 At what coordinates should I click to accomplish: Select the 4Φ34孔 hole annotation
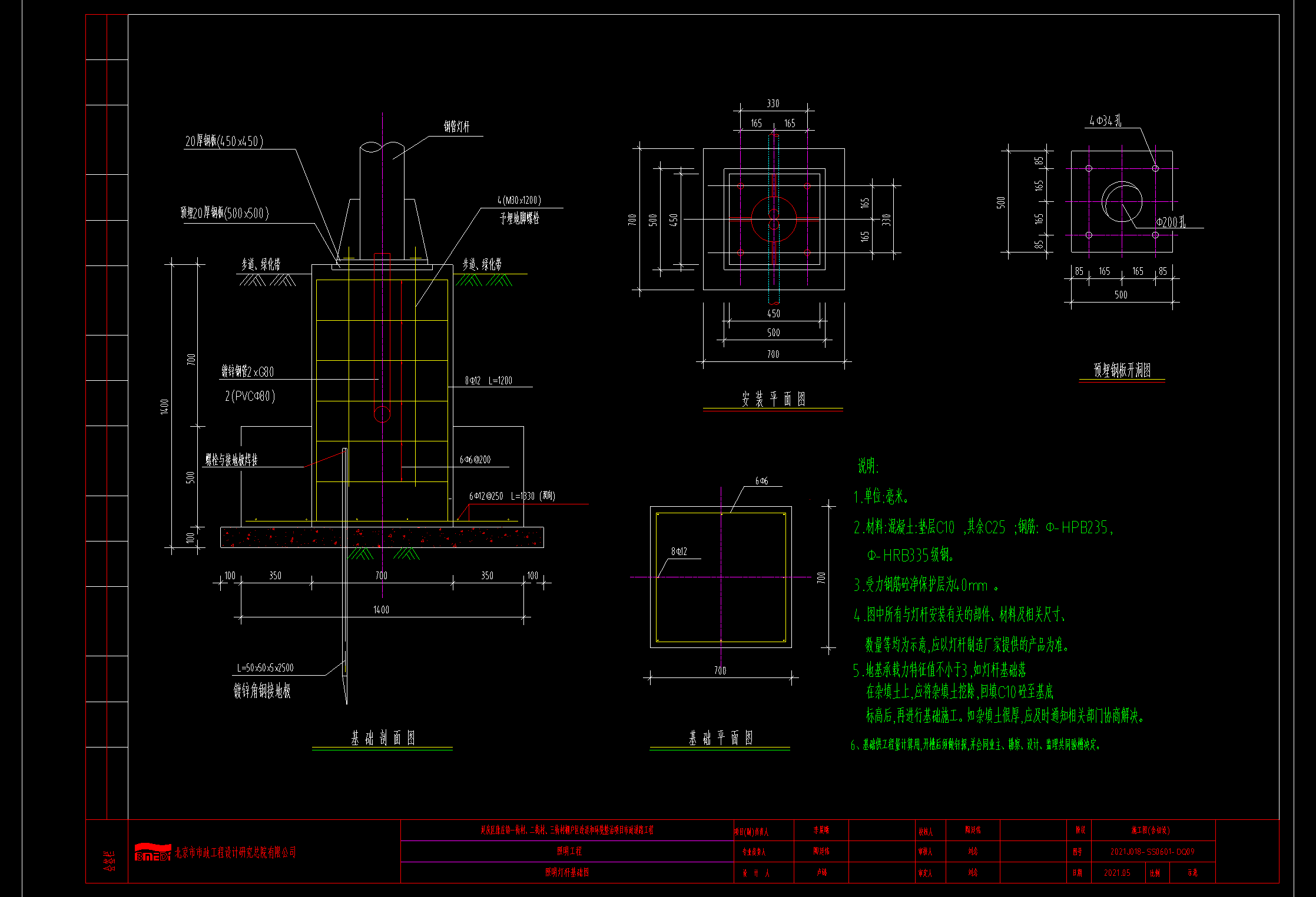(1105, 121)
